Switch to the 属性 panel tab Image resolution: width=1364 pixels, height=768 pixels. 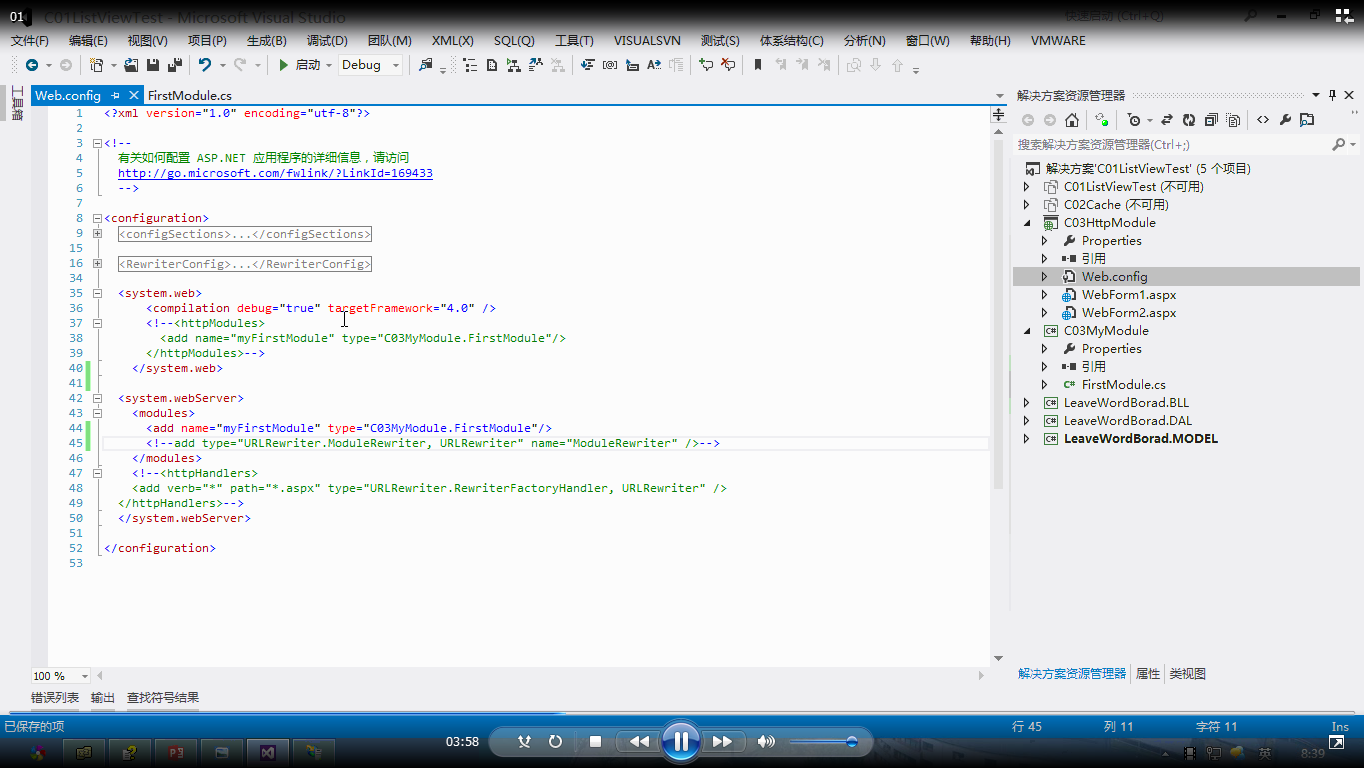click(1148, 674)
